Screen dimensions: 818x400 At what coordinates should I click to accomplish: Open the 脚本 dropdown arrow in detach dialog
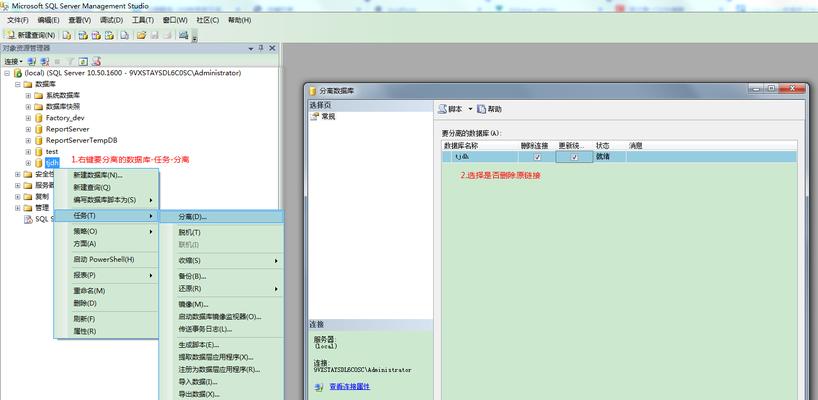tap(470, 109)
